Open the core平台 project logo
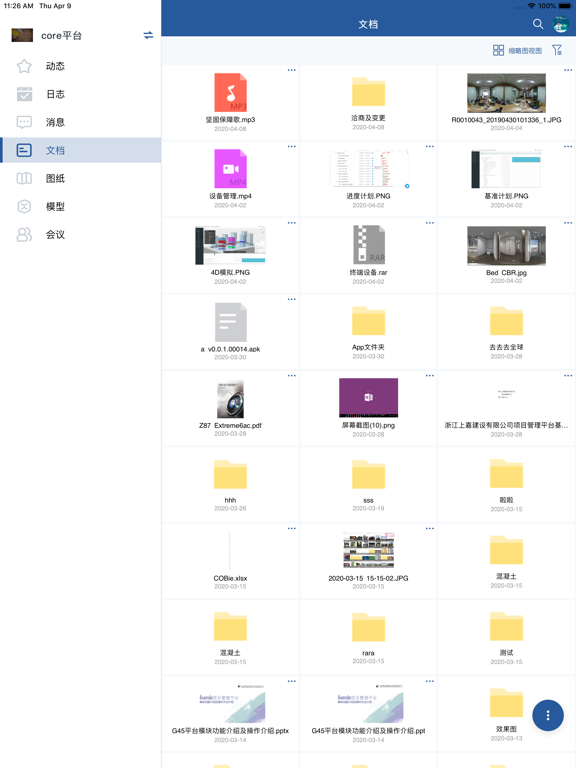The width and height of the screenshot is (576, 768). pyautogui.click(x=22, y=35)
